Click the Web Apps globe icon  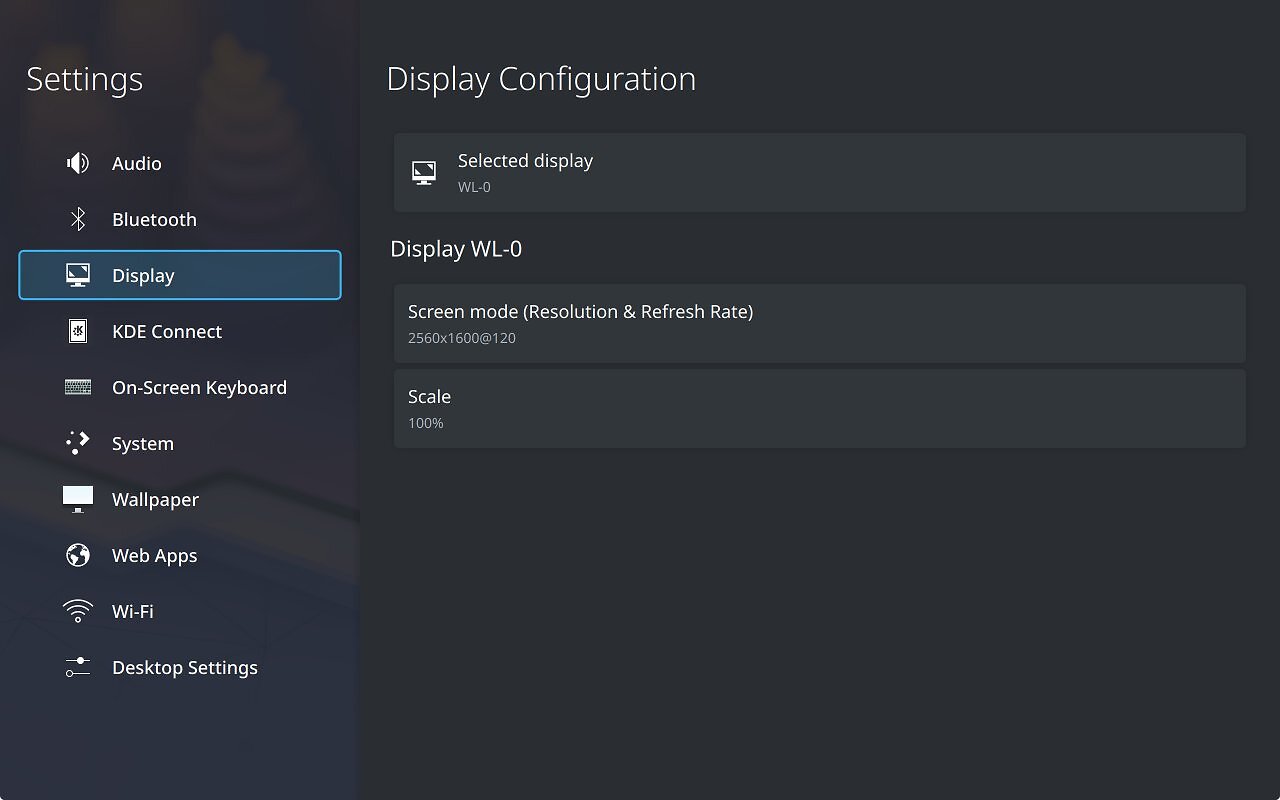click(x=78, y=555)
